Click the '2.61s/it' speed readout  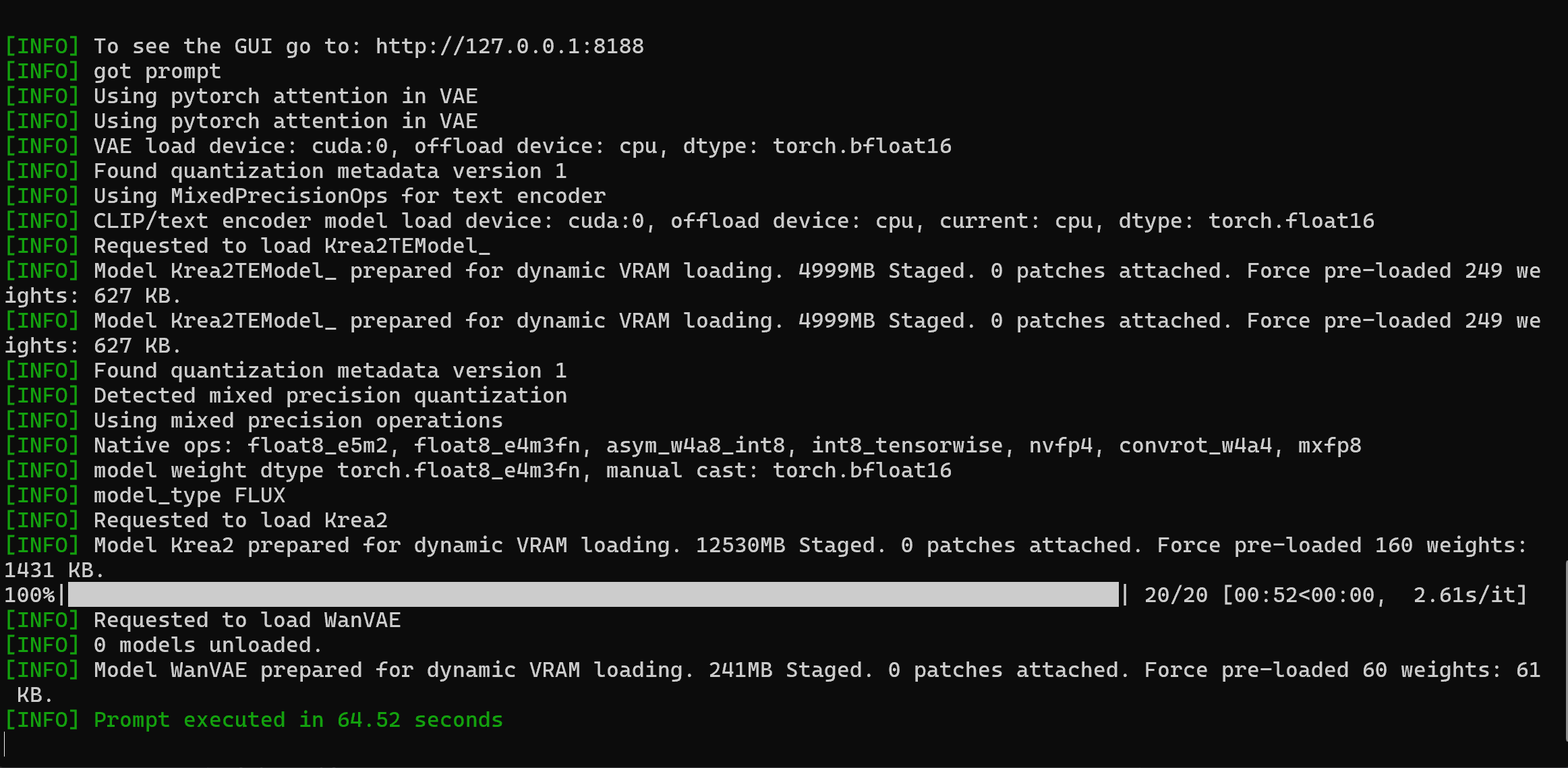[x=1463, y=595]
